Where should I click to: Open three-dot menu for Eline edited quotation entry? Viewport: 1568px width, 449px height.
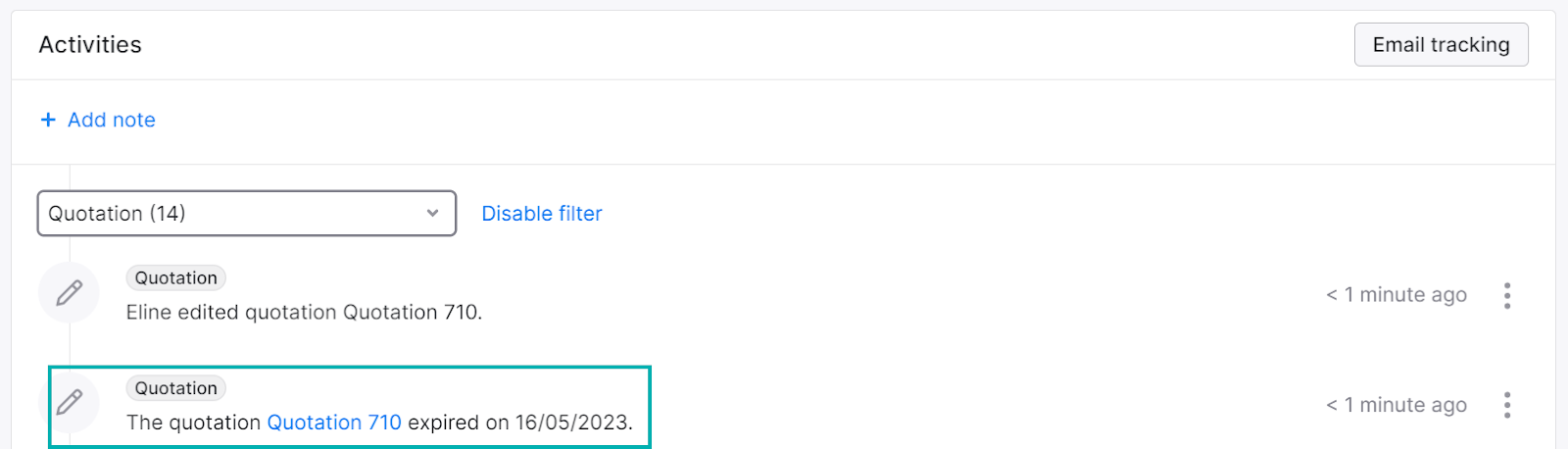coord(1507,295)
